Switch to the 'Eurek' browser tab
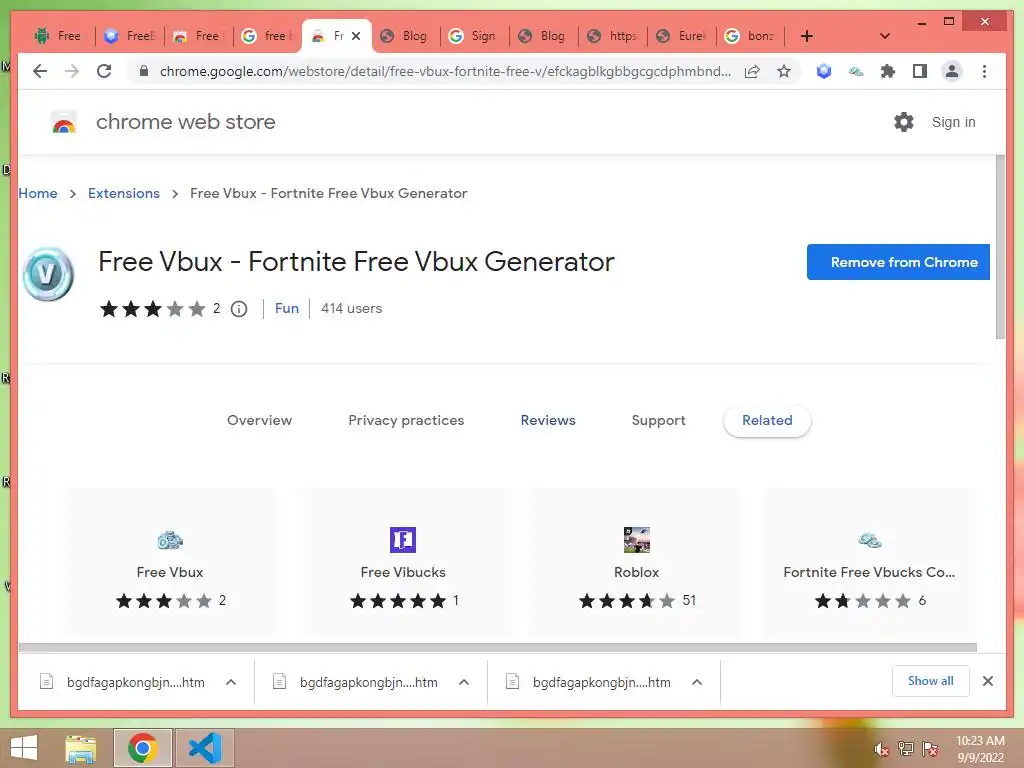The image size is (1024, 768). (681, 36)
